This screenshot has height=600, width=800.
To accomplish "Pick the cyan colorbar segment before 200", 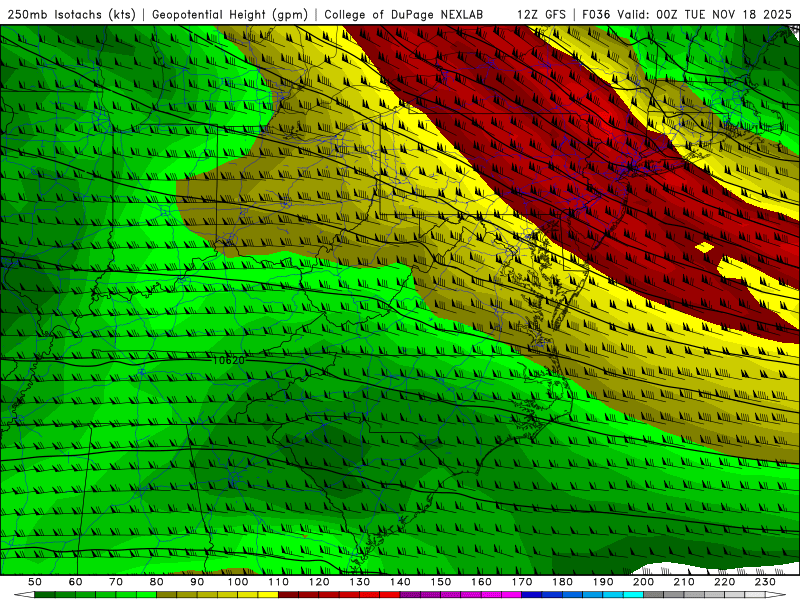I will [633, 595].
